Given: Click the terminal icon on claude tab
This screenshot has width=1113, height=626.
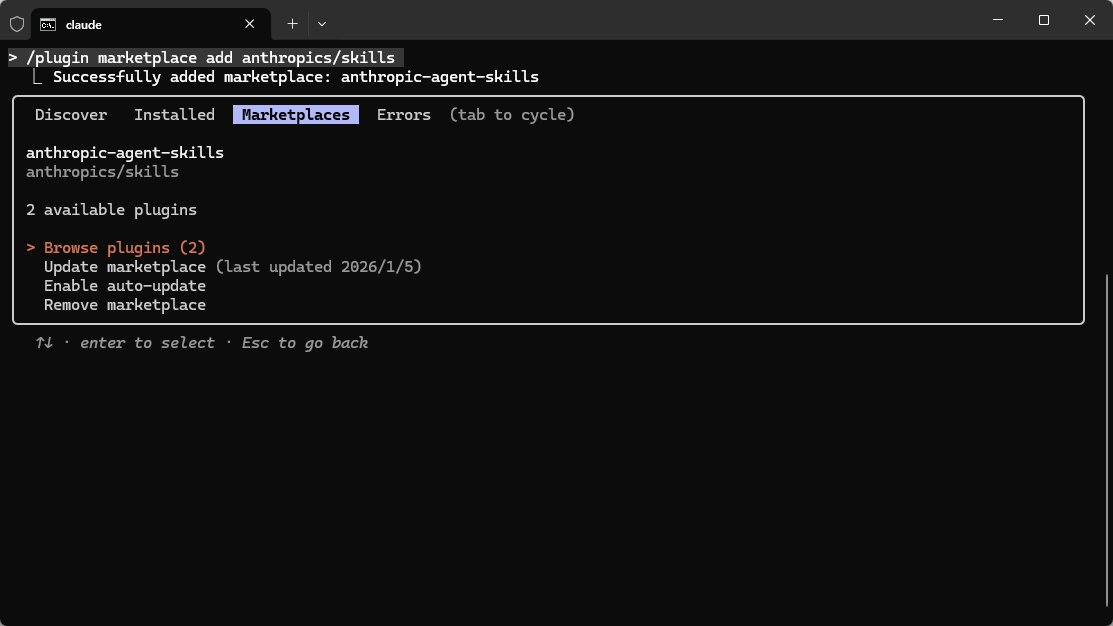Looking at the screenshot, I should [48, 24].
